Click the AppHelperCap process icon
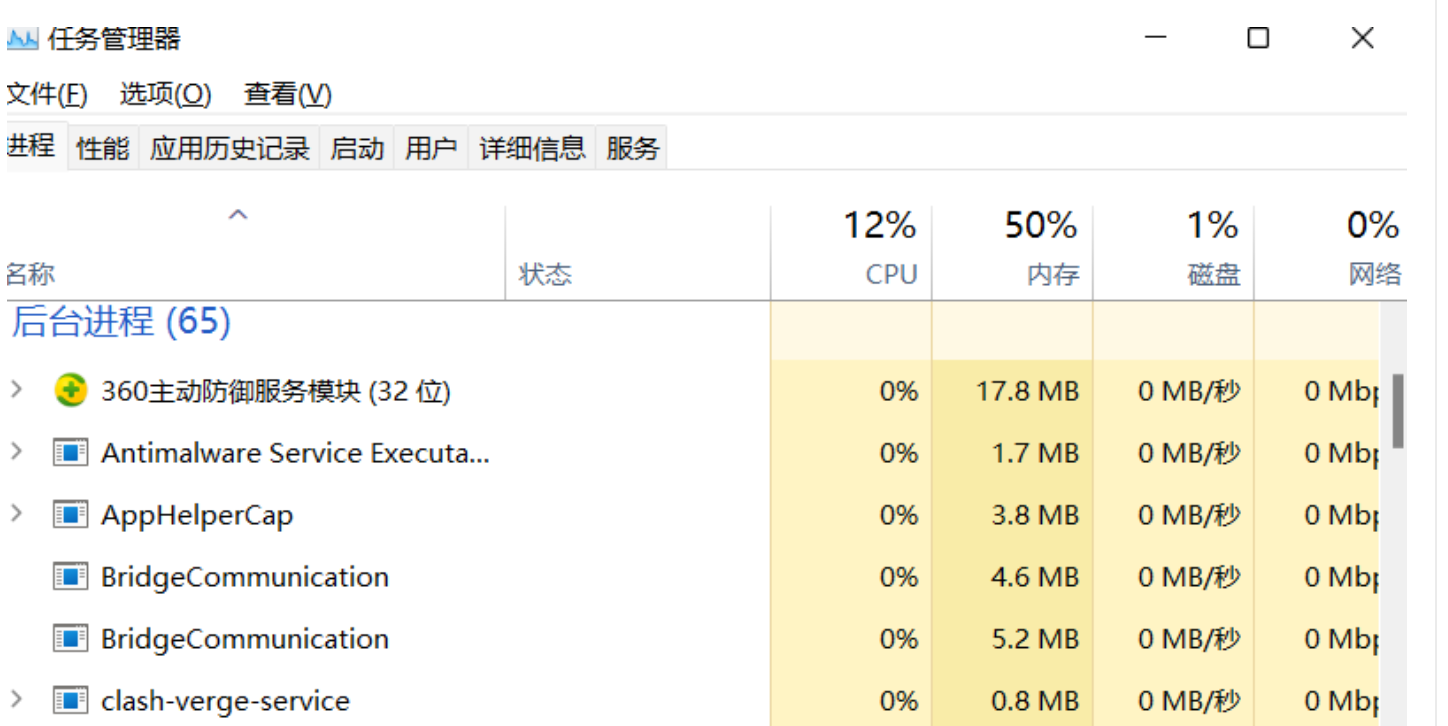Screen dimensions: 1448x726 tap(70, 515)
